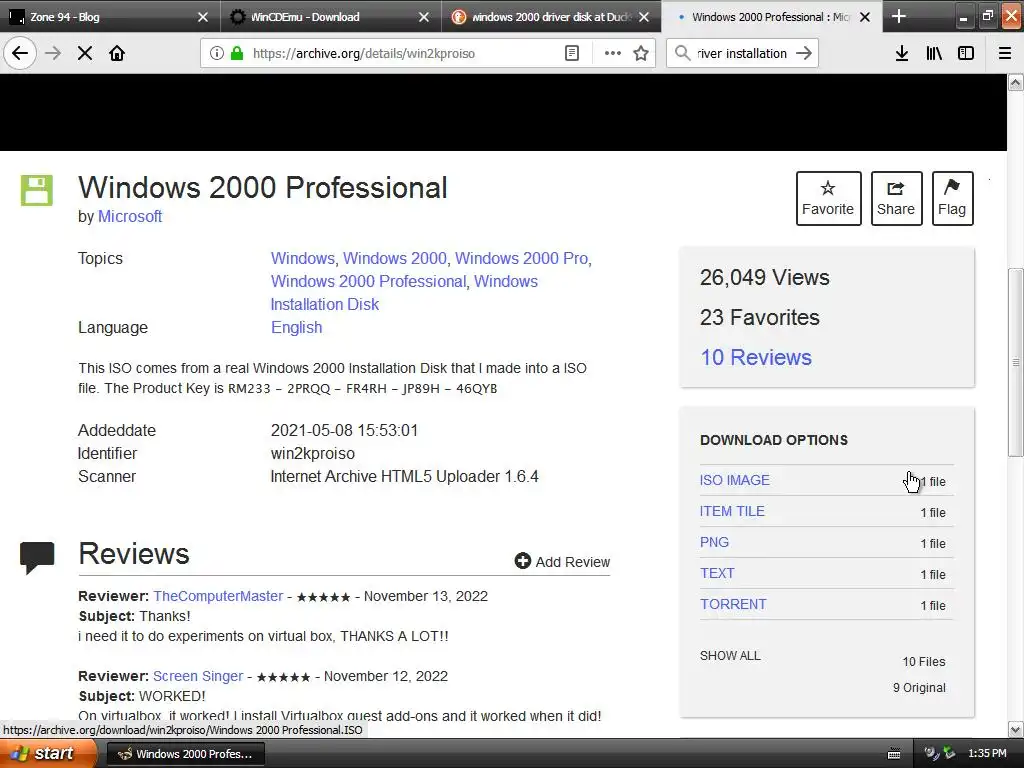Click the taskbar on-screen keyboard icon
The image size is (1024, 768).
coord(894,754)
